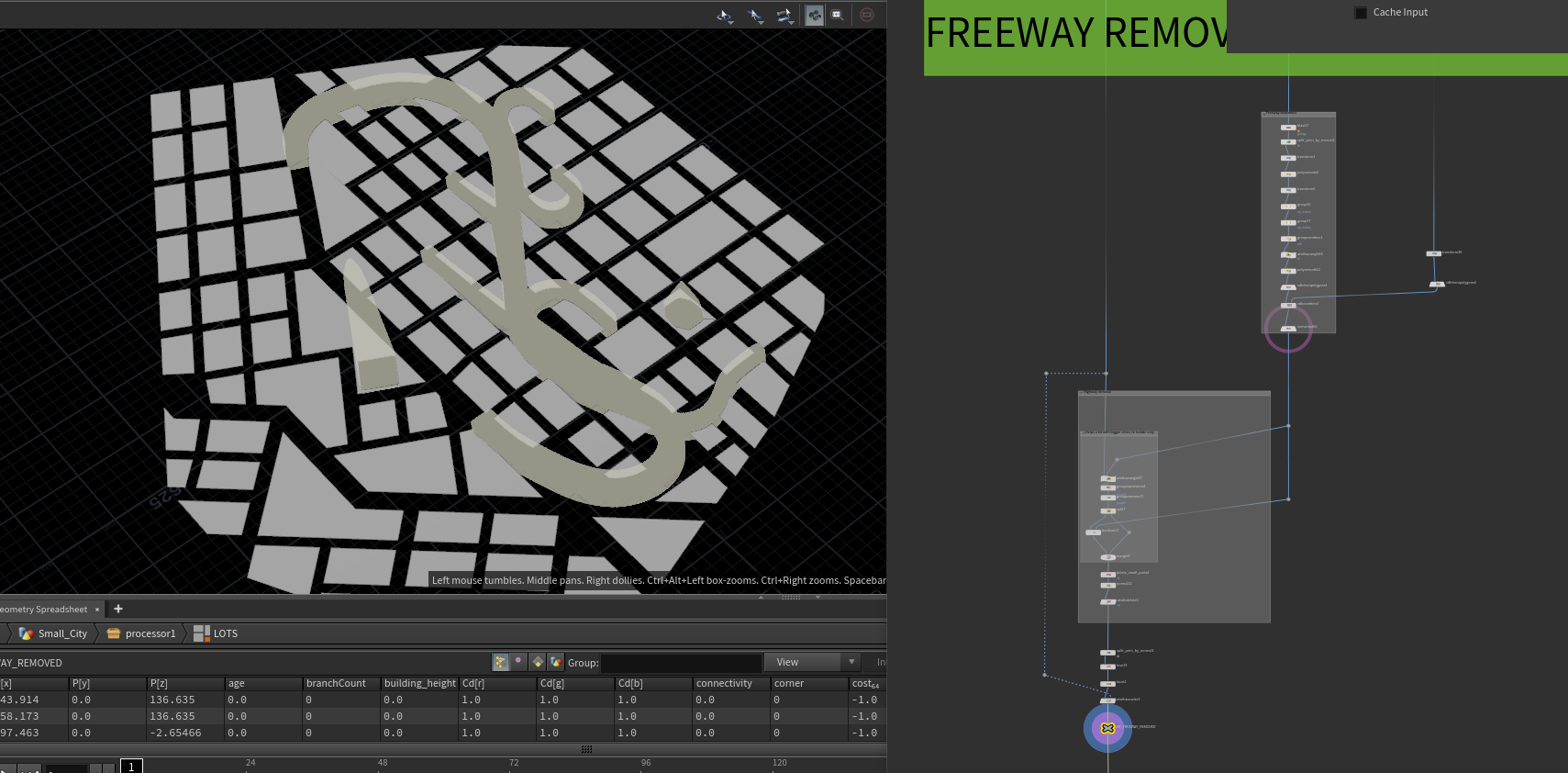
Task: Open the View dropdown in spreadsheet
Action: coord(813,662)
